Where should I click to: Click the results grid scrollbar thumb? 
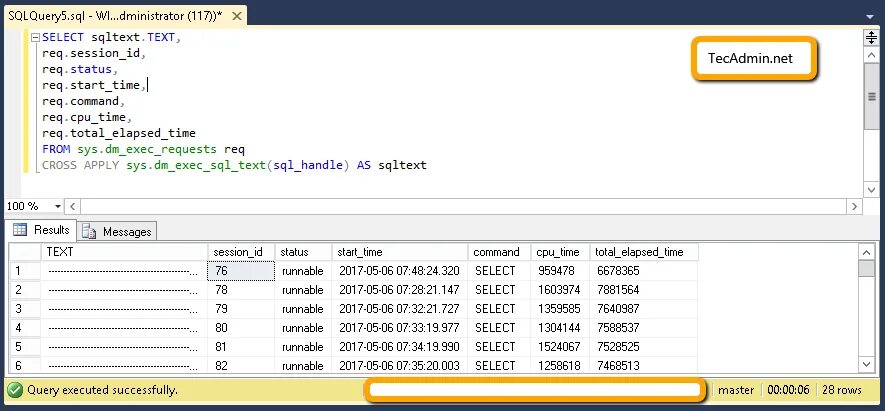[x=866, y=268]
